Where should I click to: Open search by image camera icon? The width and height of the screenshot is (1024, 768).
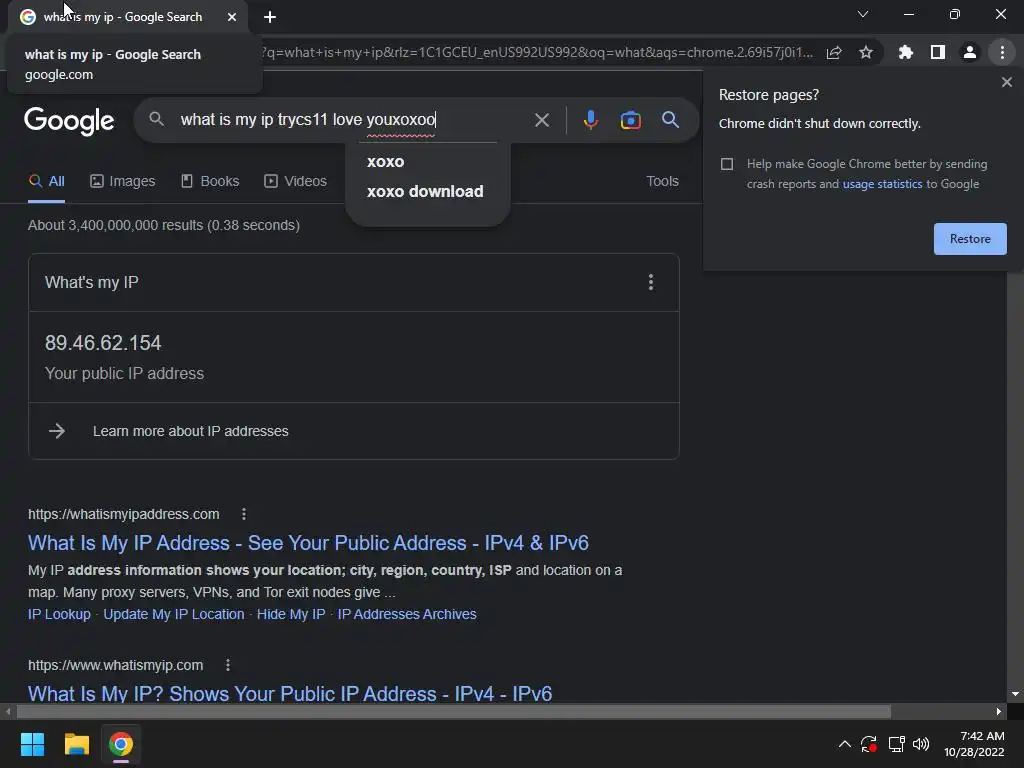tap(630, 120)
